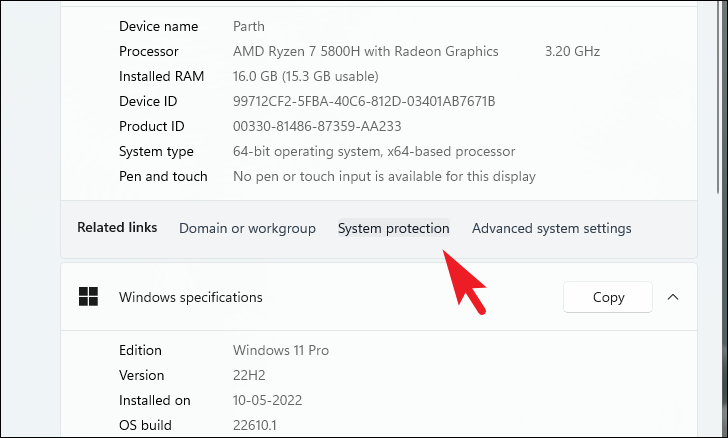
Task: Select the device name value Parth
Action: (249, 26)
